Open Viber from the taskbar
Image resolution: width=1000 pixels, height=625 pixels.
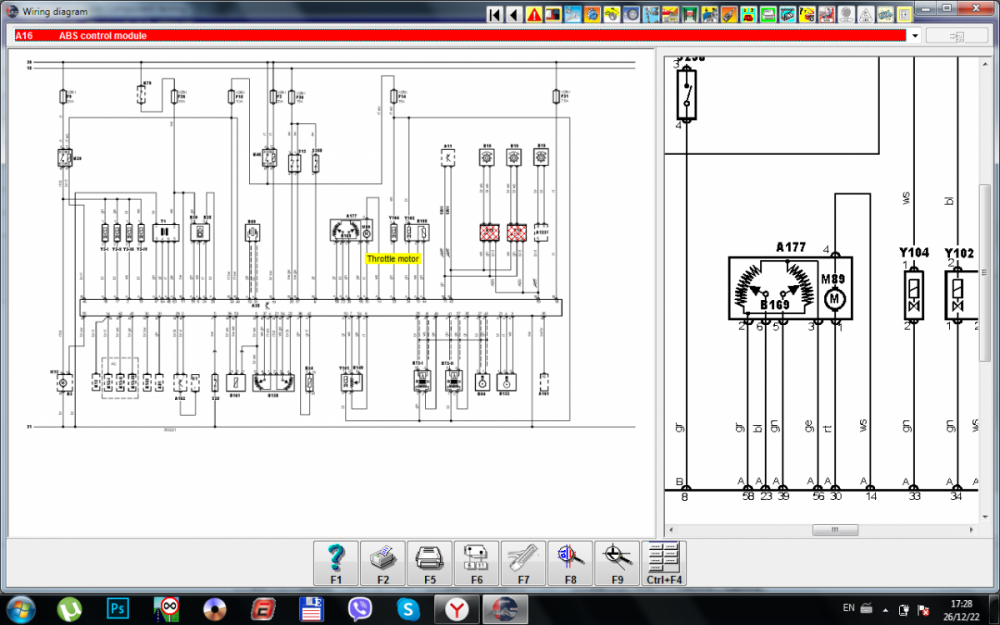click(360, 608)
